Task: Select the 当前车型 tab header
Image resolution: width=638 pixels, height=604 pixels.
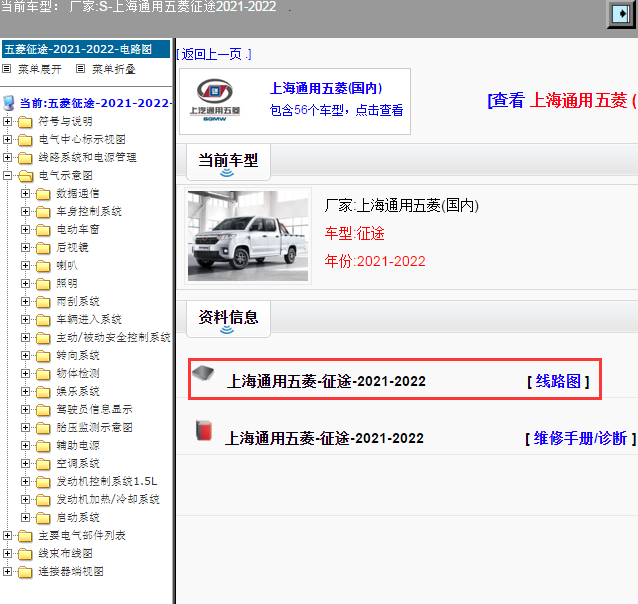Action: pyautogui.click(x=228, y=162)
